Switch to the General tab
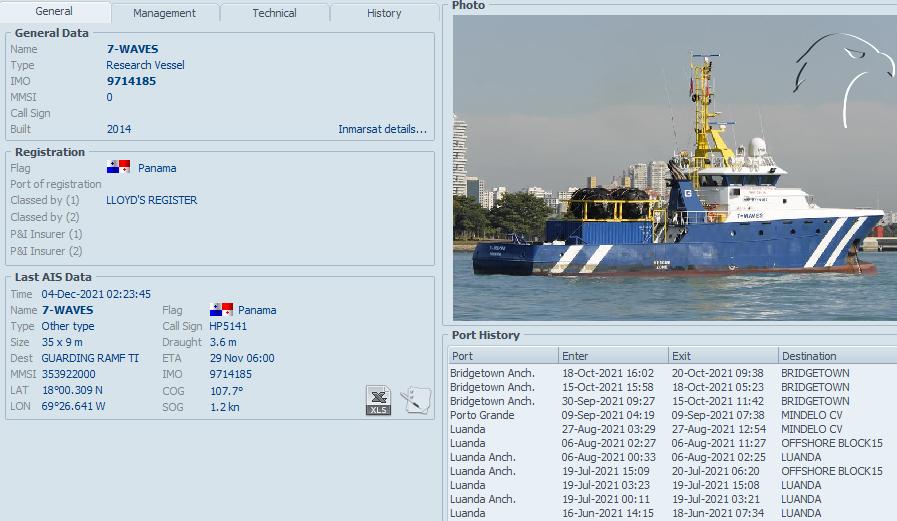The width and height of the screenshot is (897, 521). 54,11
